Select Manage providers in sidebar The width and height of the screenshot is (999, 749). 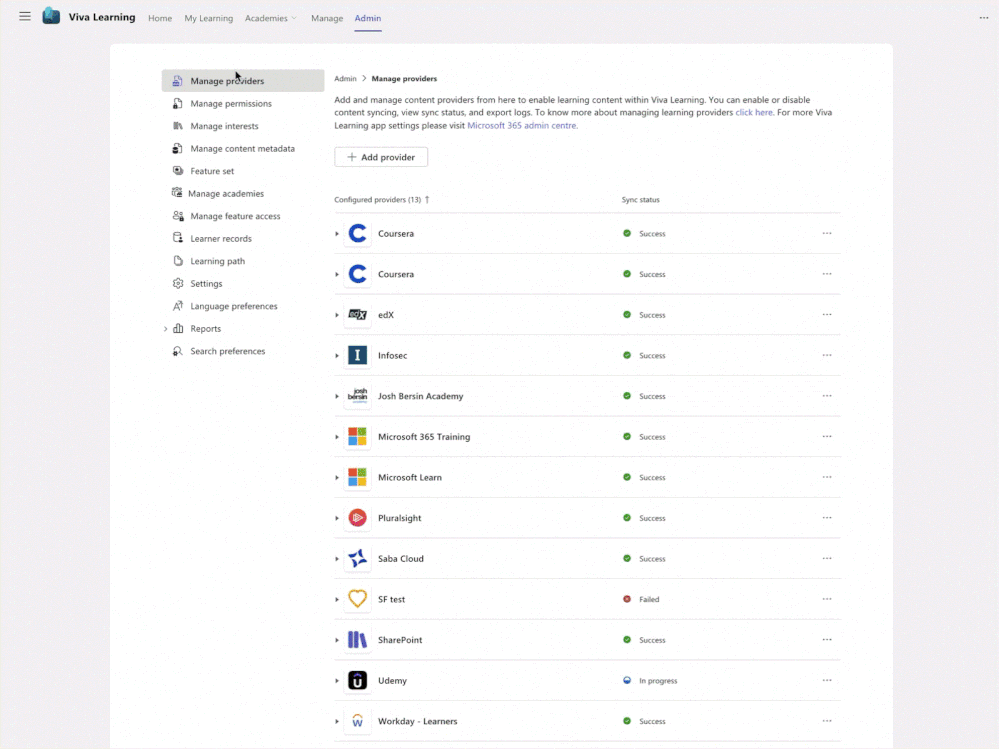coord(243,81)
